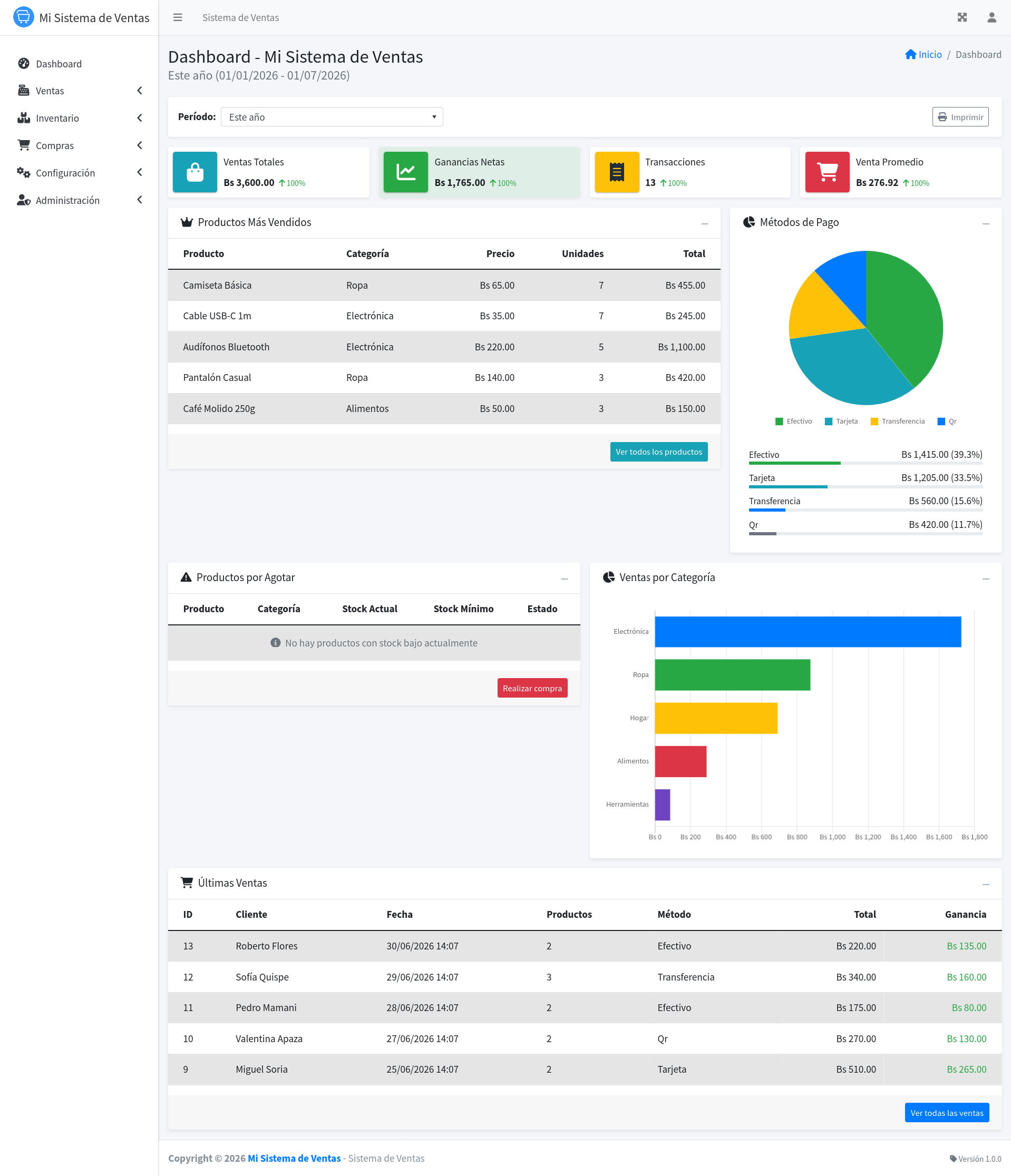Click the Ganancias Netas chart icon
The width and height of the screenshot is (1011, 1176).
406,172
